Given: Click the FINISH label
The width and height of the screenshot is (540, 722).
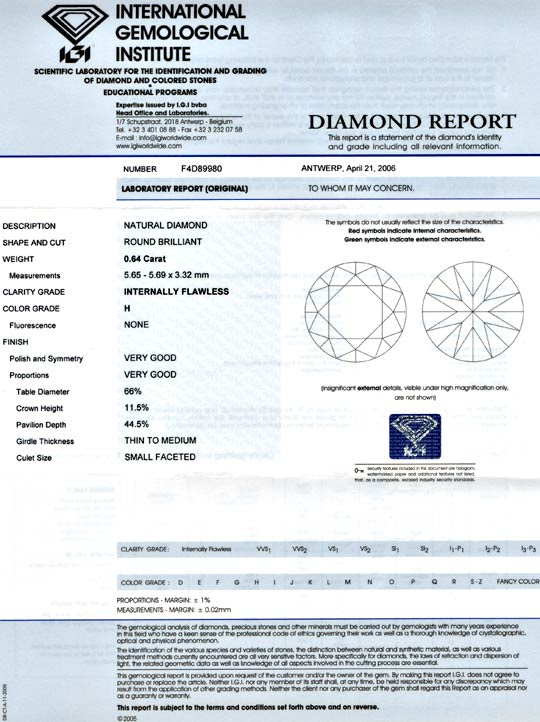Looking at the screenshot, I should pos(15,342).
